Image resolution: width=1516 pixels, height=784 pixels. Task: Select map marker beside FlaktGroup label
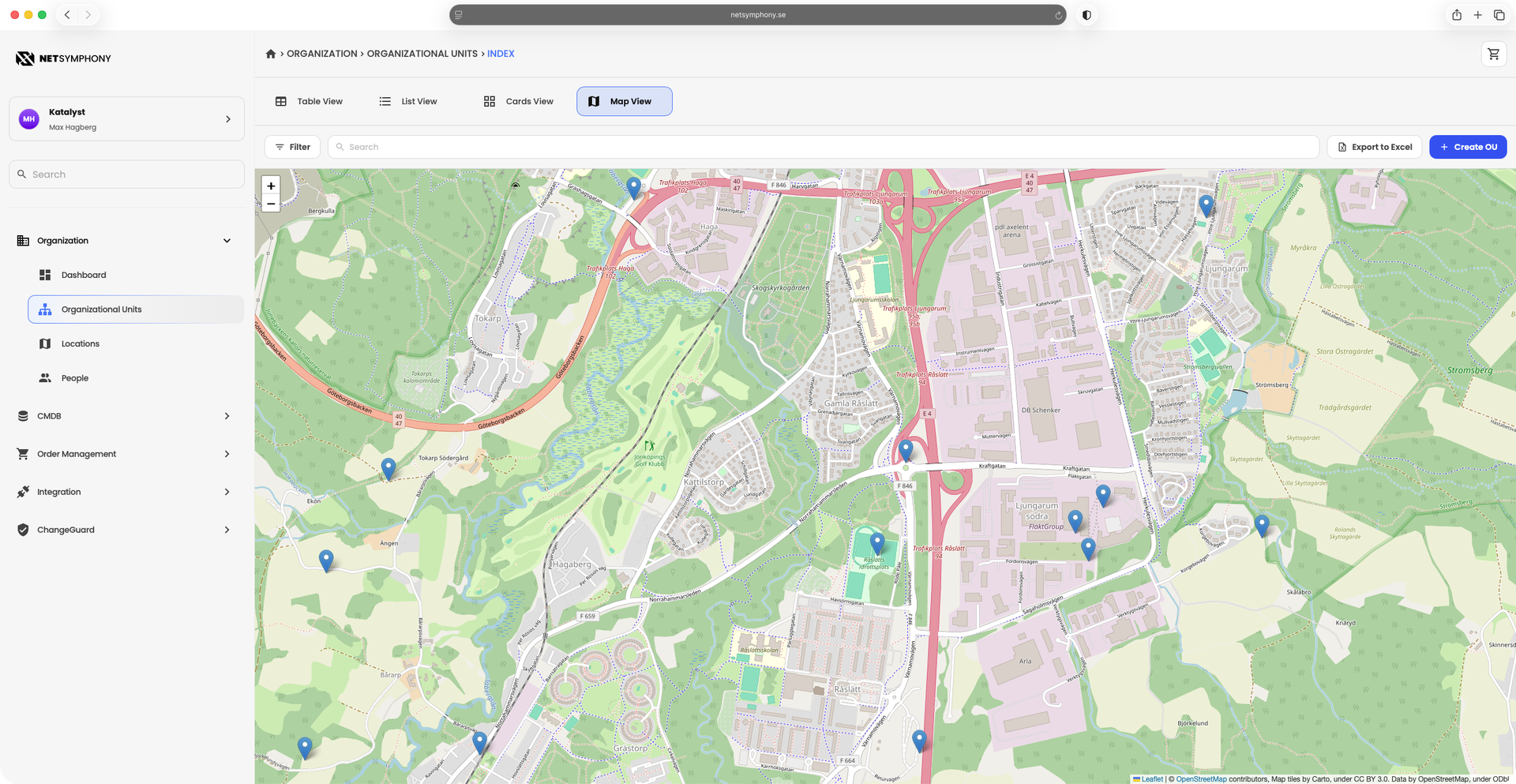click(1075, 520)
